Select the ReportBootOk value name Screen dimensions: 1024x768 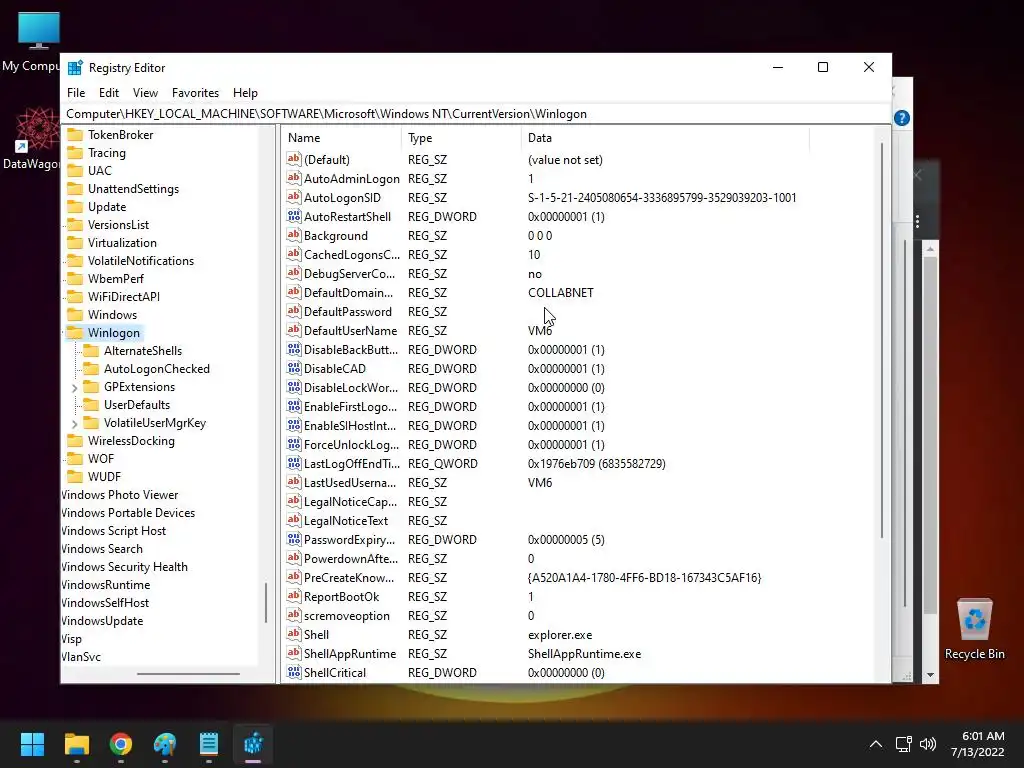point(342,597)
